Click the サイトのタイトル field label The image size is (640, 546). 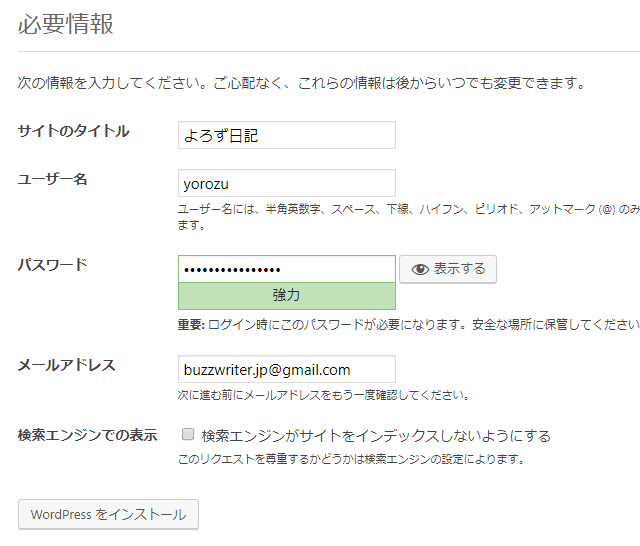click(x=74, y=131)
